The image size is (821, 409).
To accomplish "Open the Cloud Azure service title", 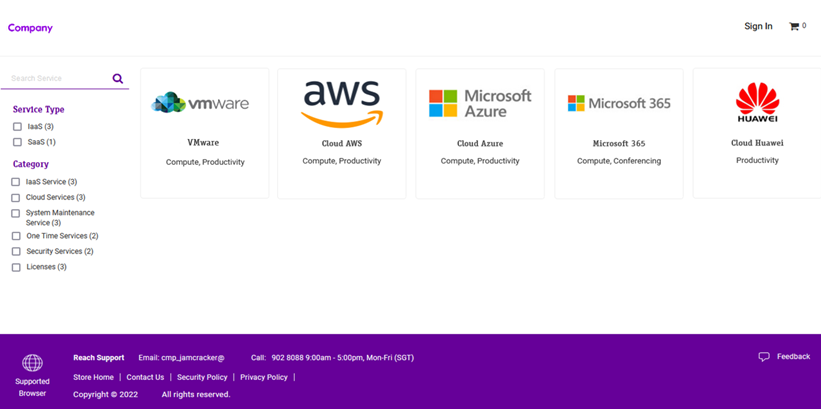I will pyautogui.click(x=480, y=143).
